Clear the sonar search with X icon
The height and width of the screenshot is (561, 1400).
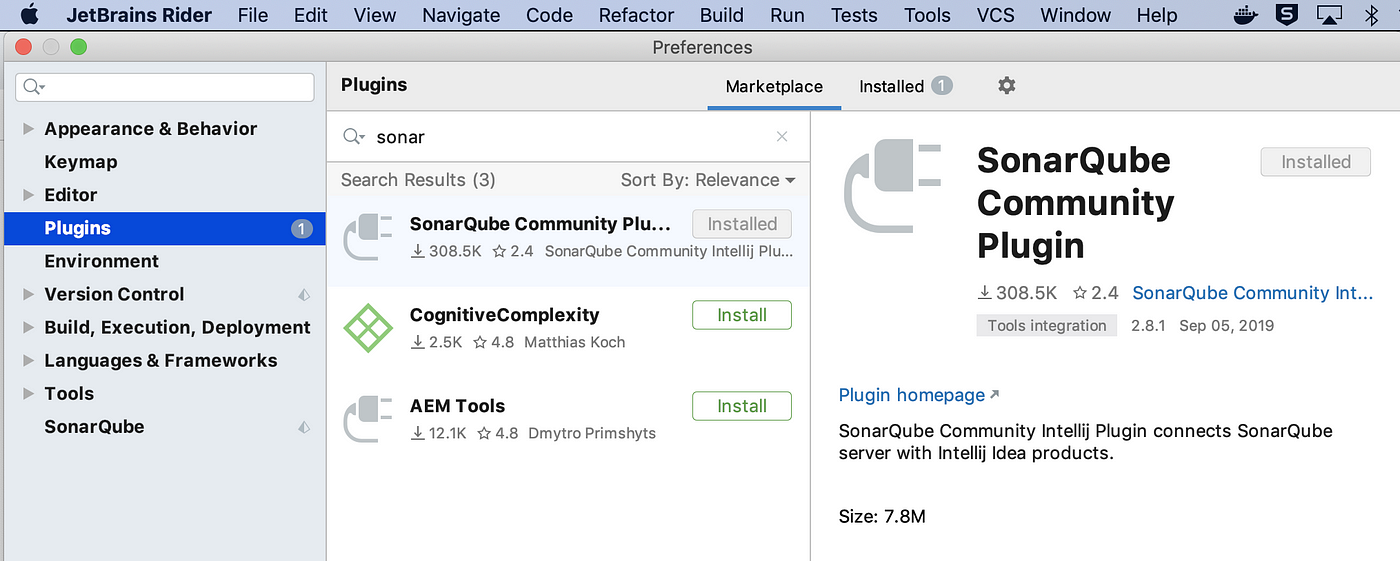pos(782,137)
